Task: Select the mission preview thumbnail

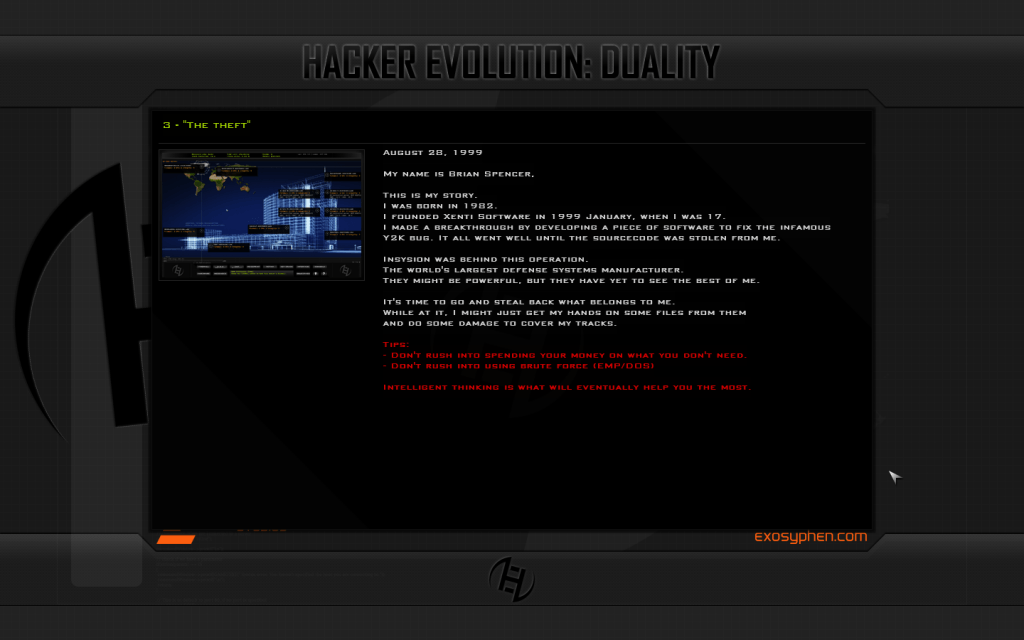Action: [x=261, y=212]
